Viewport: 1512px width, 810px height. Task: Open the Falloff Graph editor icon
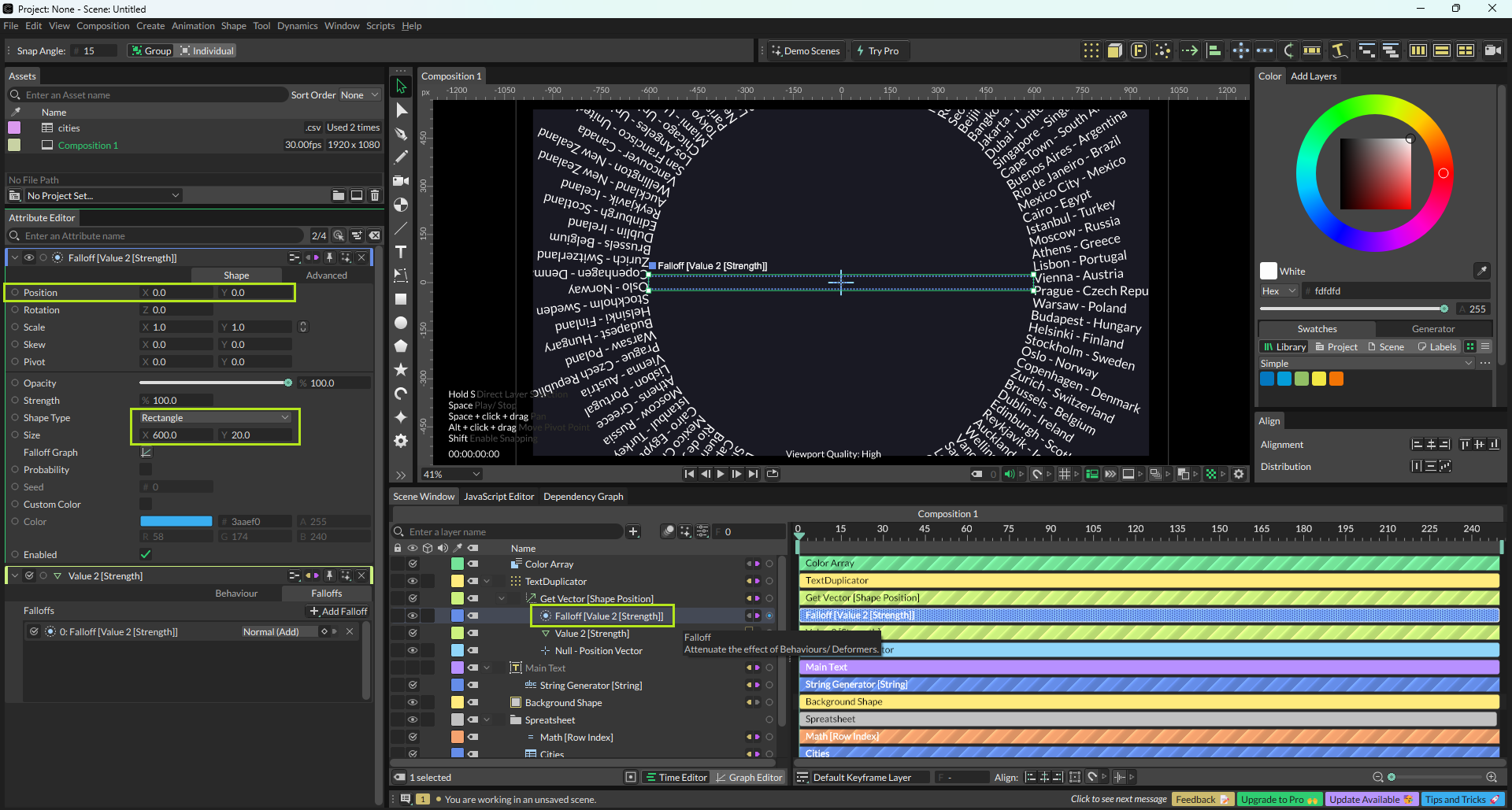(146, 453)
